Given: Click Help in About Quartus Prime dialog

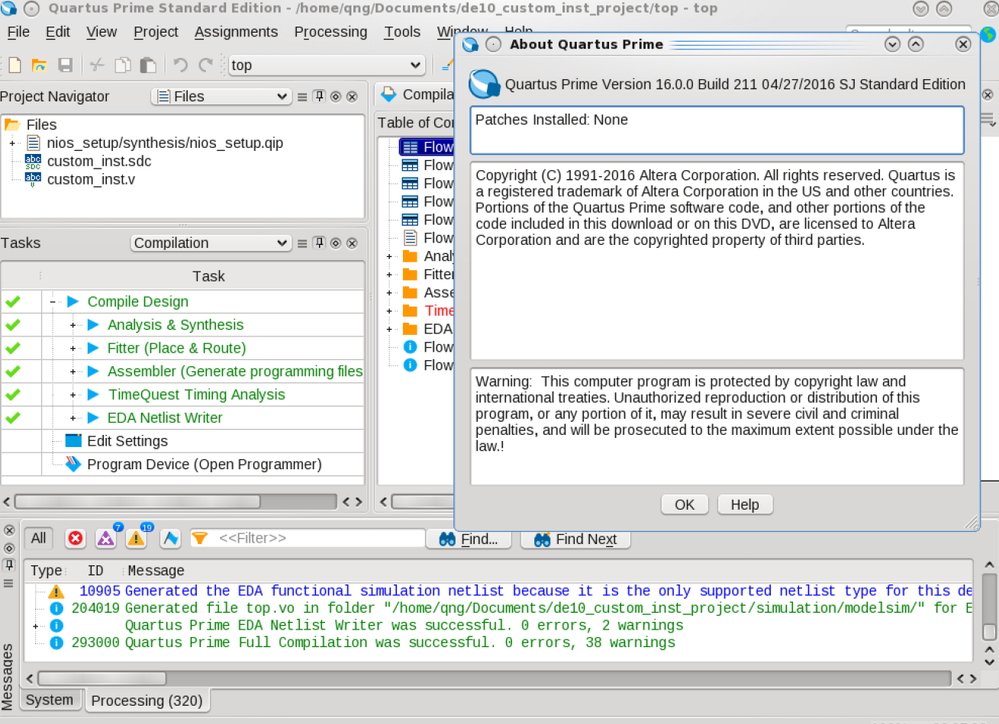Looking at the screenshot, I should pos(745,505).
